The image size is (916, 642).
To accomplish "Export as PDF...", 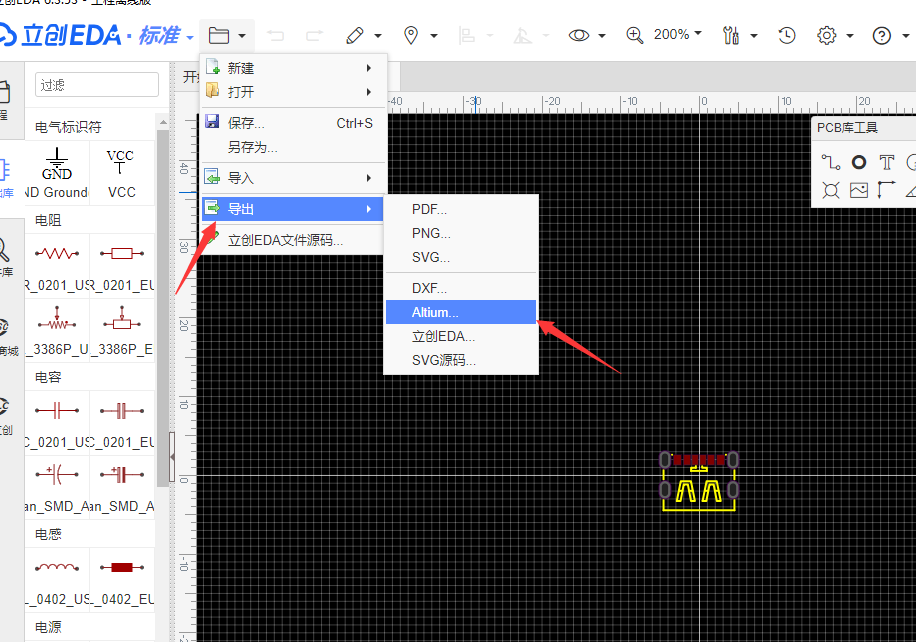I will point(461,209).
